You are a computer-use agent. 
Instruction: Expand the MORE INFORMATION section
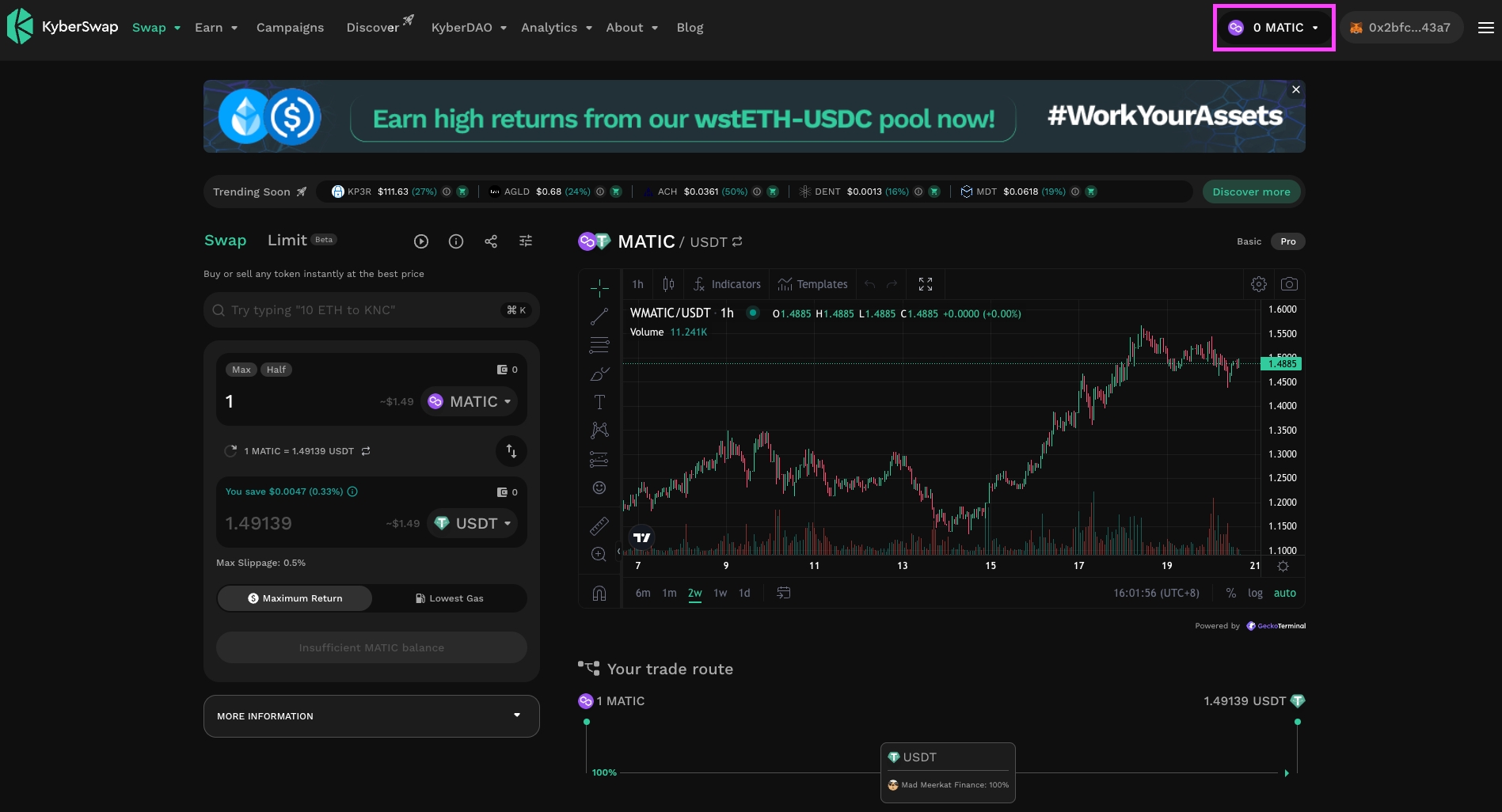tap(371, 716)
